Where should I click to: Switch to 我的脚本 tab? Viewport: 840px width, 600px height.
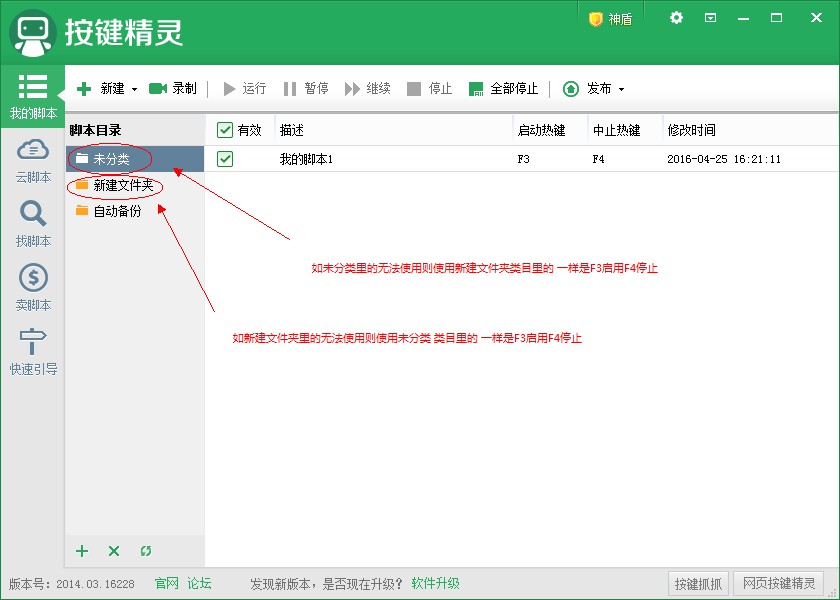(33, 96)
